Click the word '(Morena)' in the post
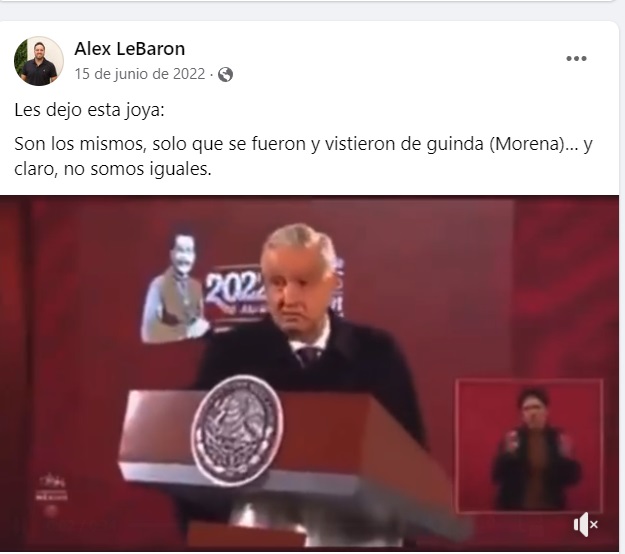Viewport: 625px width, 554px height. coord(527,144)
